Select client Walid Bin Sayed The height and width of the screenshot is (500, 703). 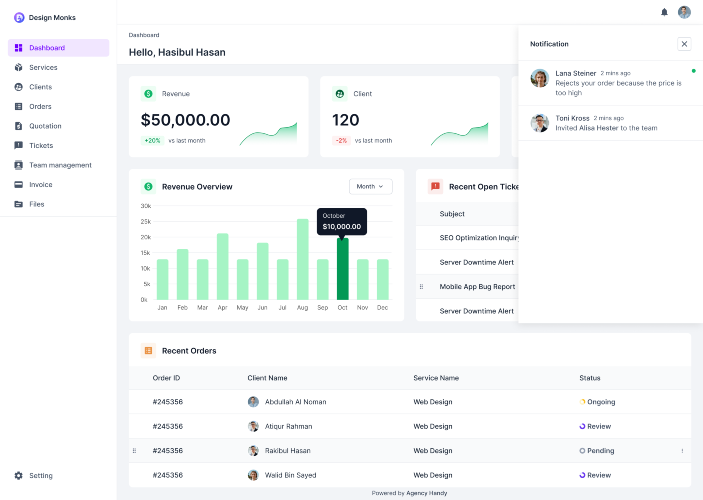[291, 475]
